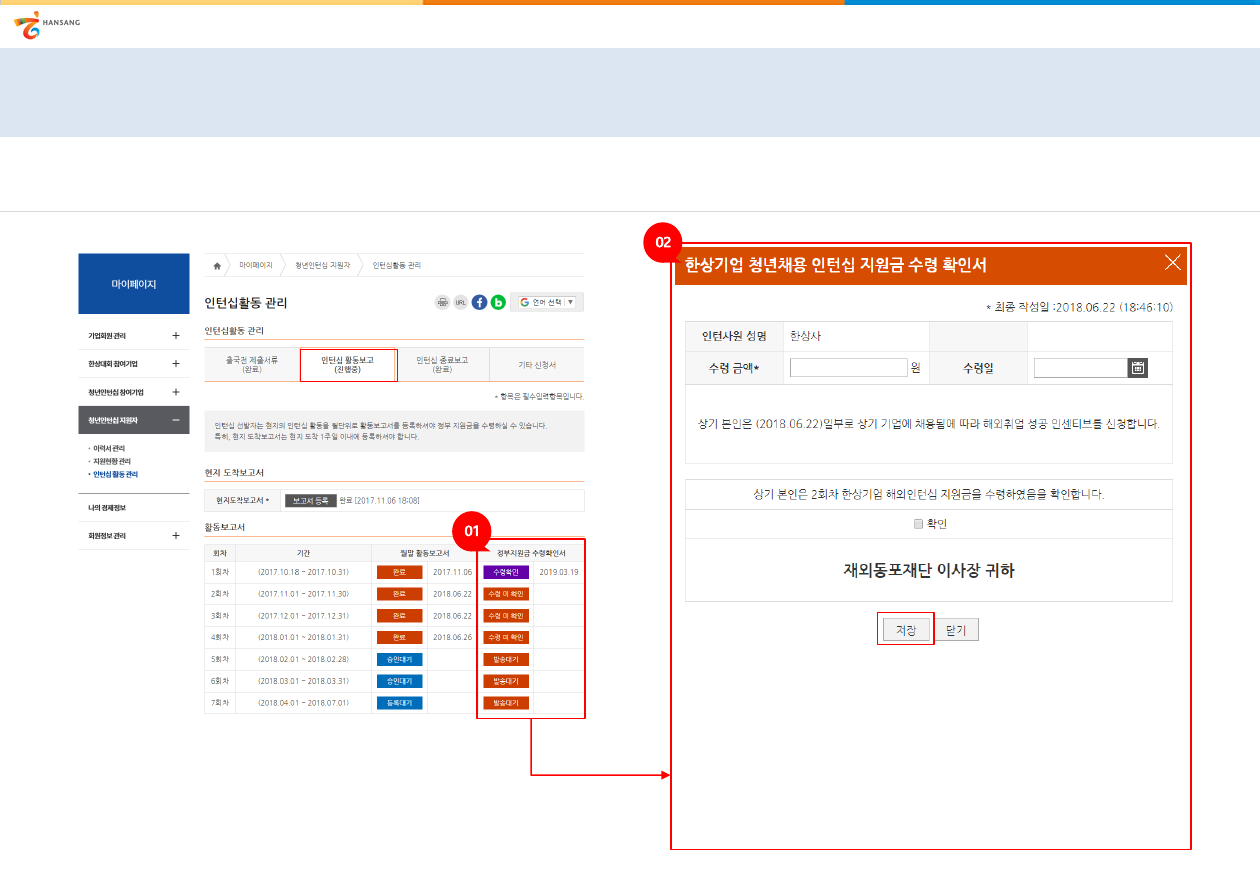This screenshot has height=878, width=1260.
Task: Click 승인대기 button in the 5회차 row
Action: coord(400,659)
